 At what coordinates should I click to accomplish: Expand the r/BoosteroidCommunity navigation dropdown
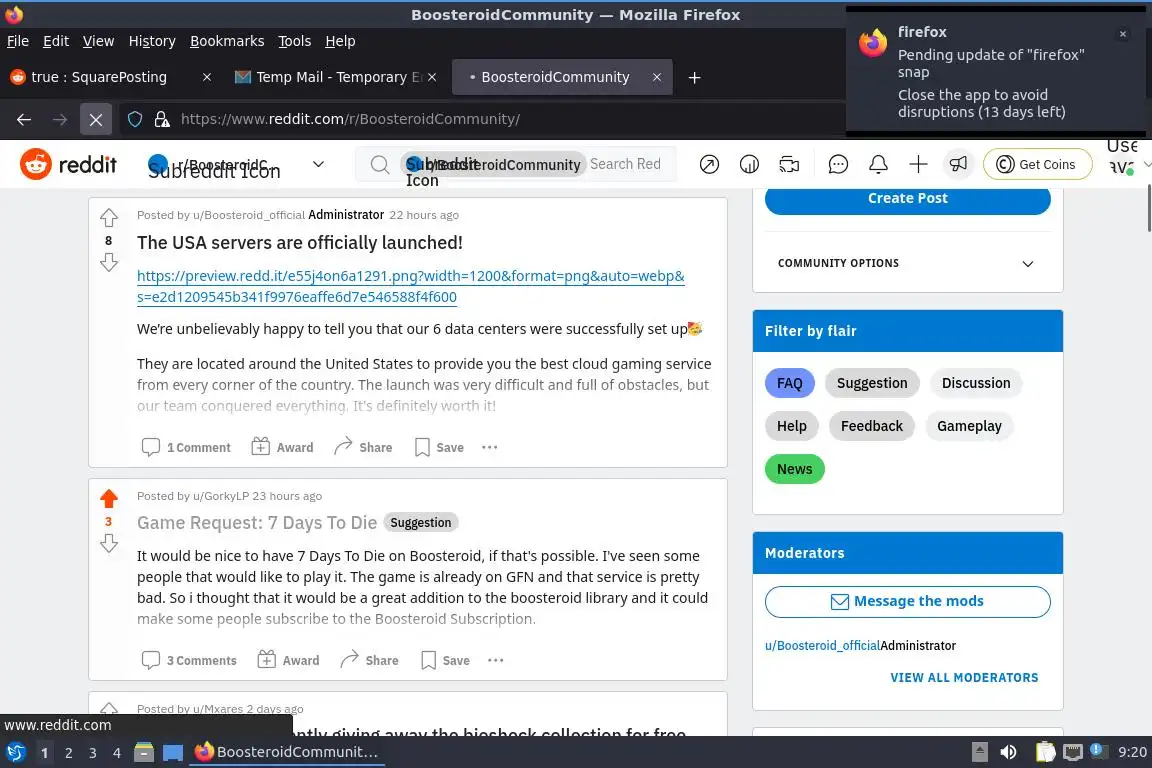coord(318,164)
